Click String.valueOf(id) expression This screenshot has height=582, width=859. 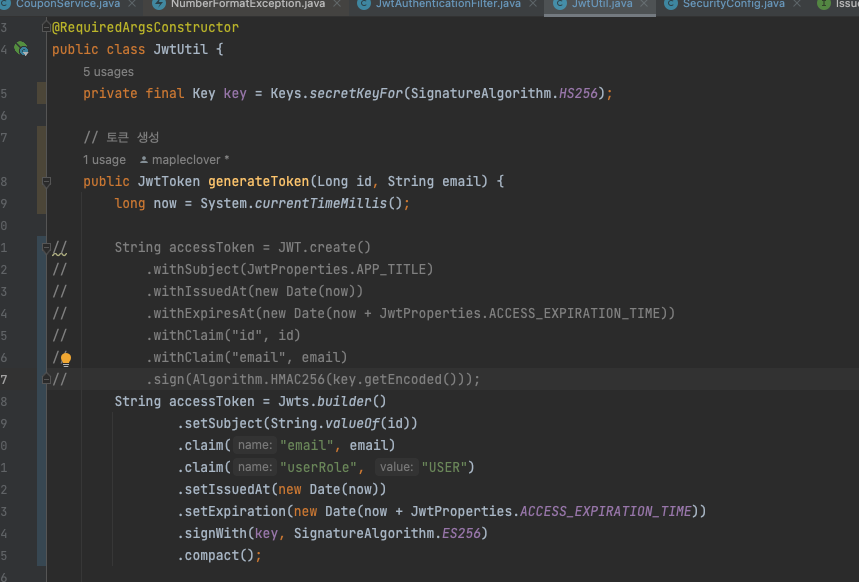pyautogui.click(x=341, y=423)
